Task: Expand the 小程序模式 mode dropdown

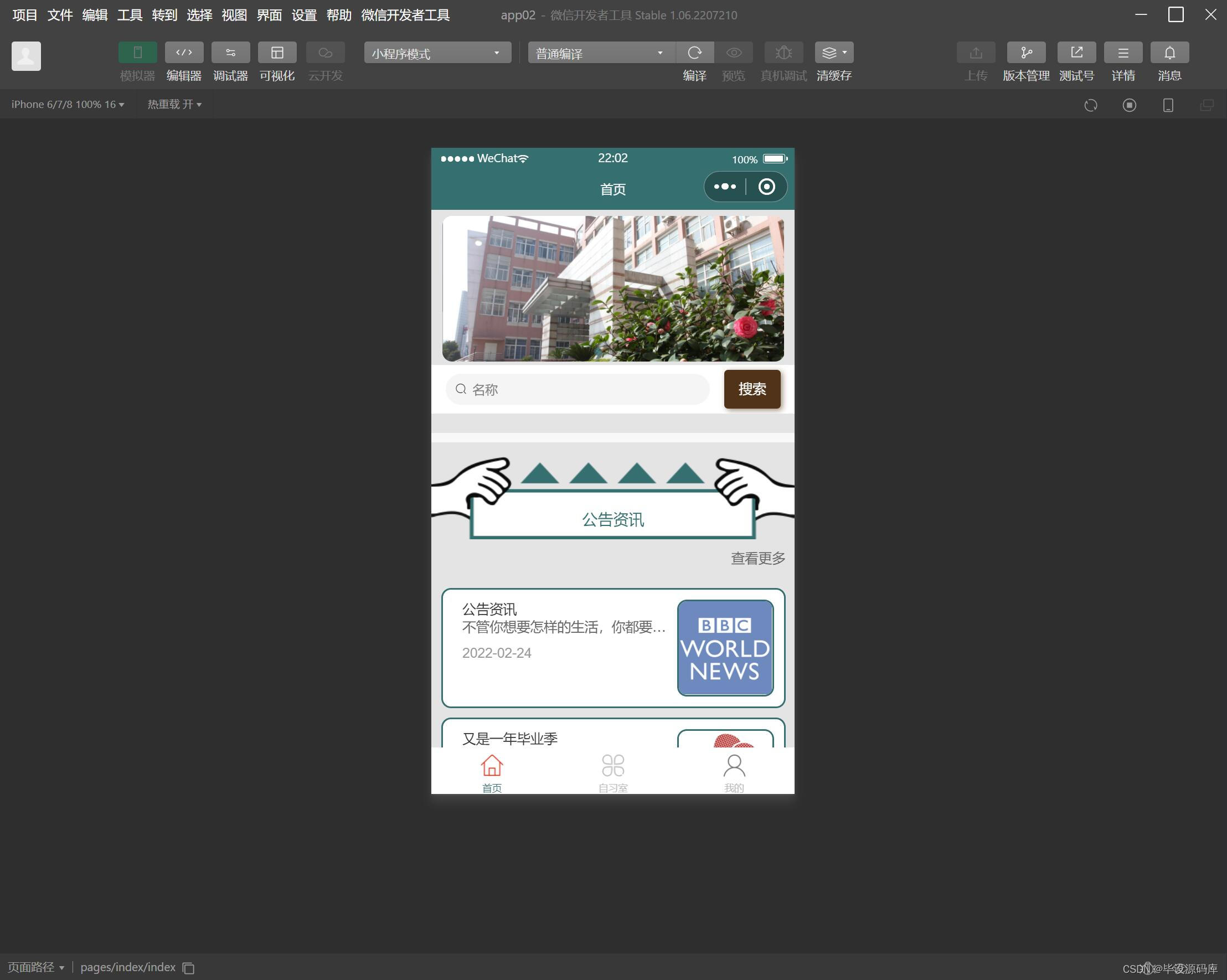Action: click(436, 53)
